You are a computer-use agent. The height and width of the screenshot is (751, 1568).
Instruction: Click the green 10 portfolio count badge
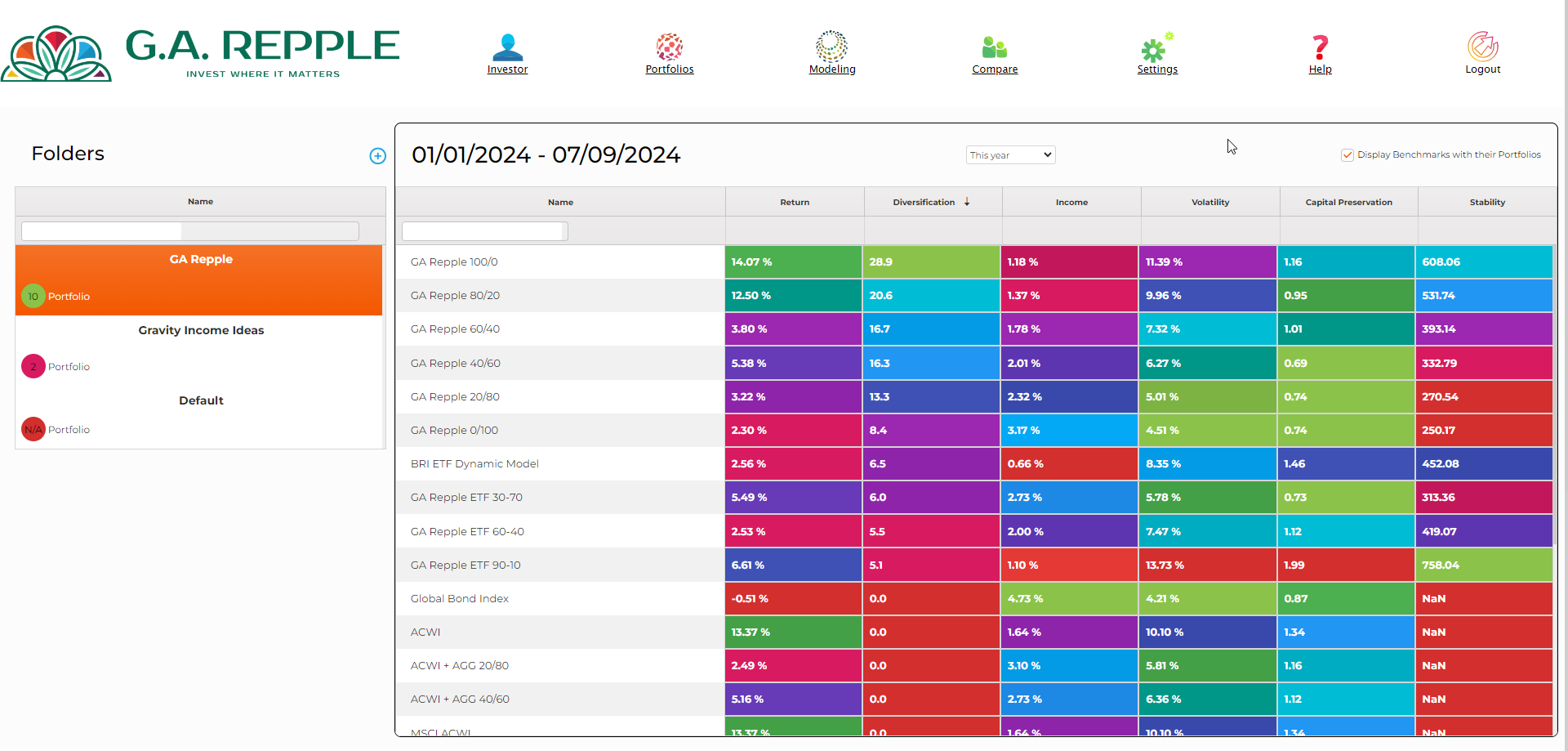[x=33, y=296]
